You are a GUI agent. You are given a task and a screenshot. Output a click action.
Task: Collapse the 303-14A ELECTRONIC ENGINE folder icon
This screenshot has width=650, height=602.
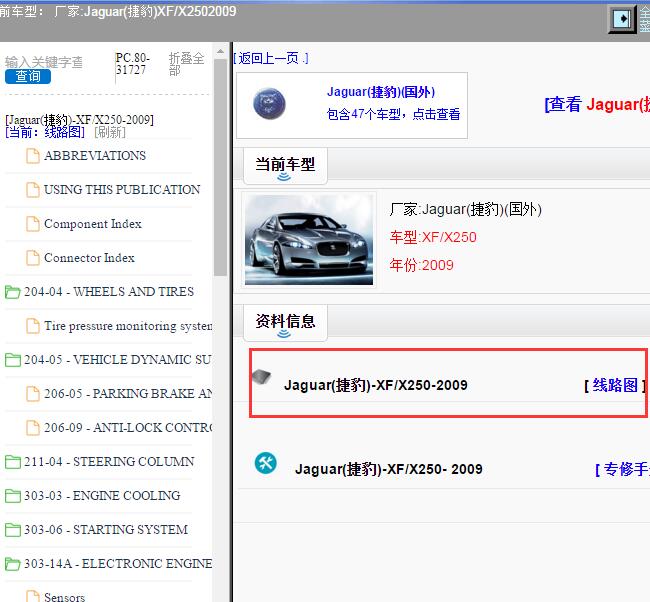coord(12,564)
